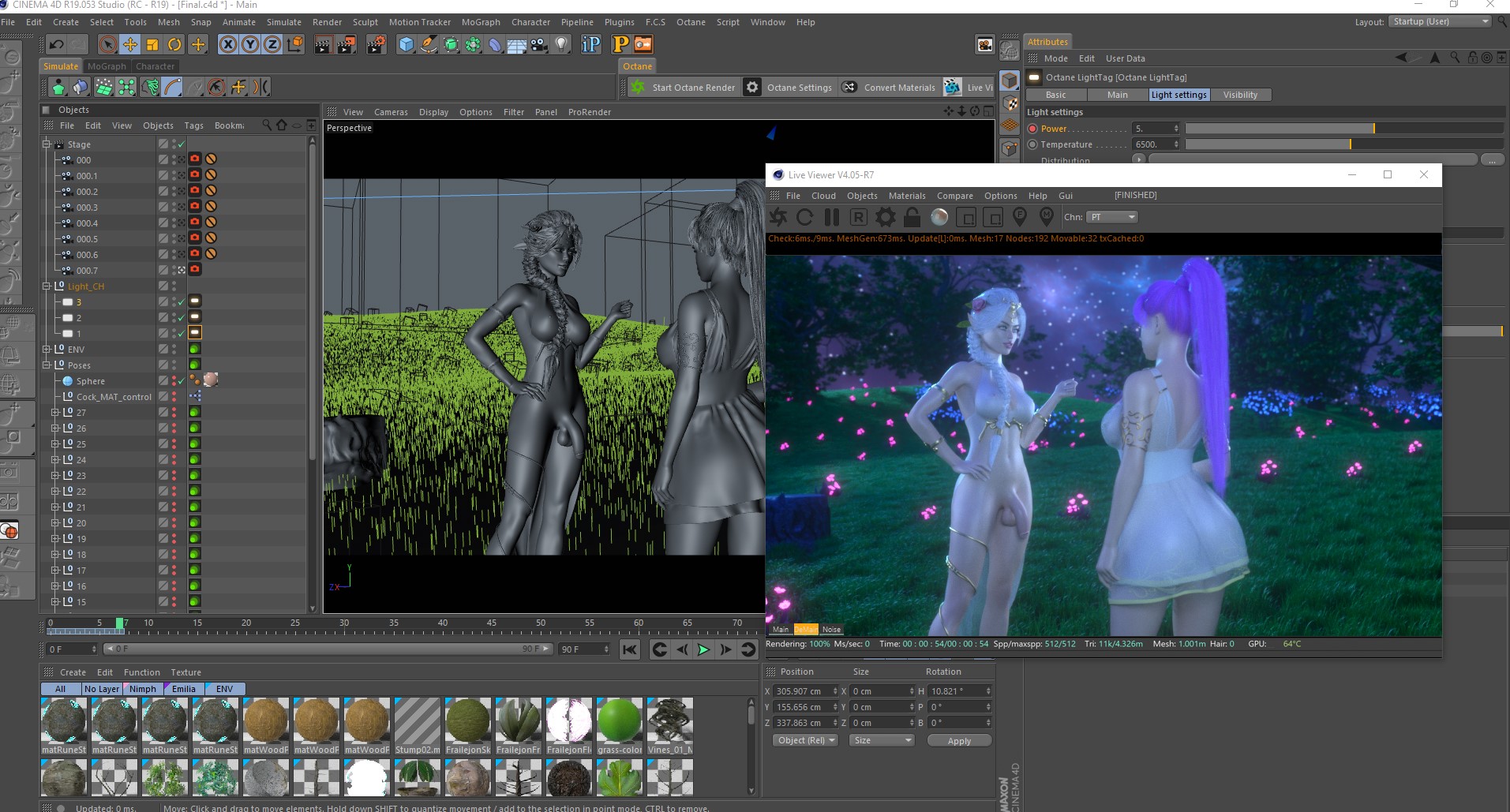
Task: Pause rendering in Live Viewer
Action: pyautogui.click(x=831, y=217)
